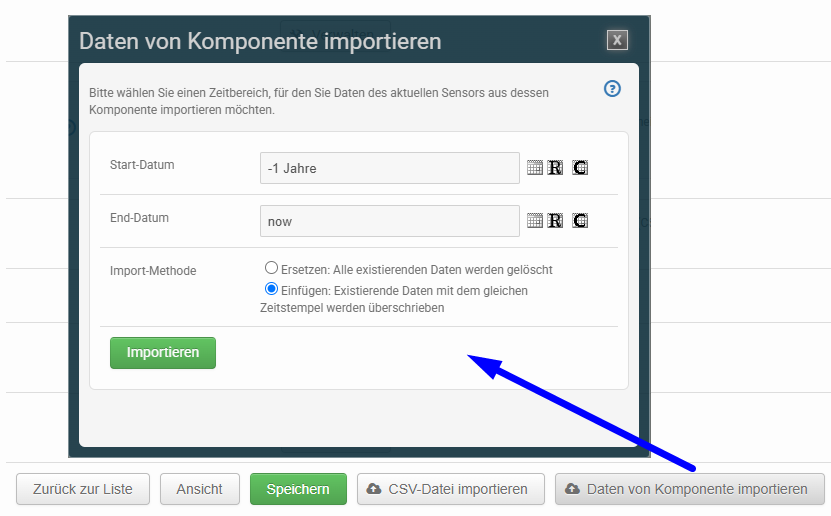This screenshot has height=516, width=831.
Task: Click the R icon beside End-Datum
Action: [x=555, y=221]
